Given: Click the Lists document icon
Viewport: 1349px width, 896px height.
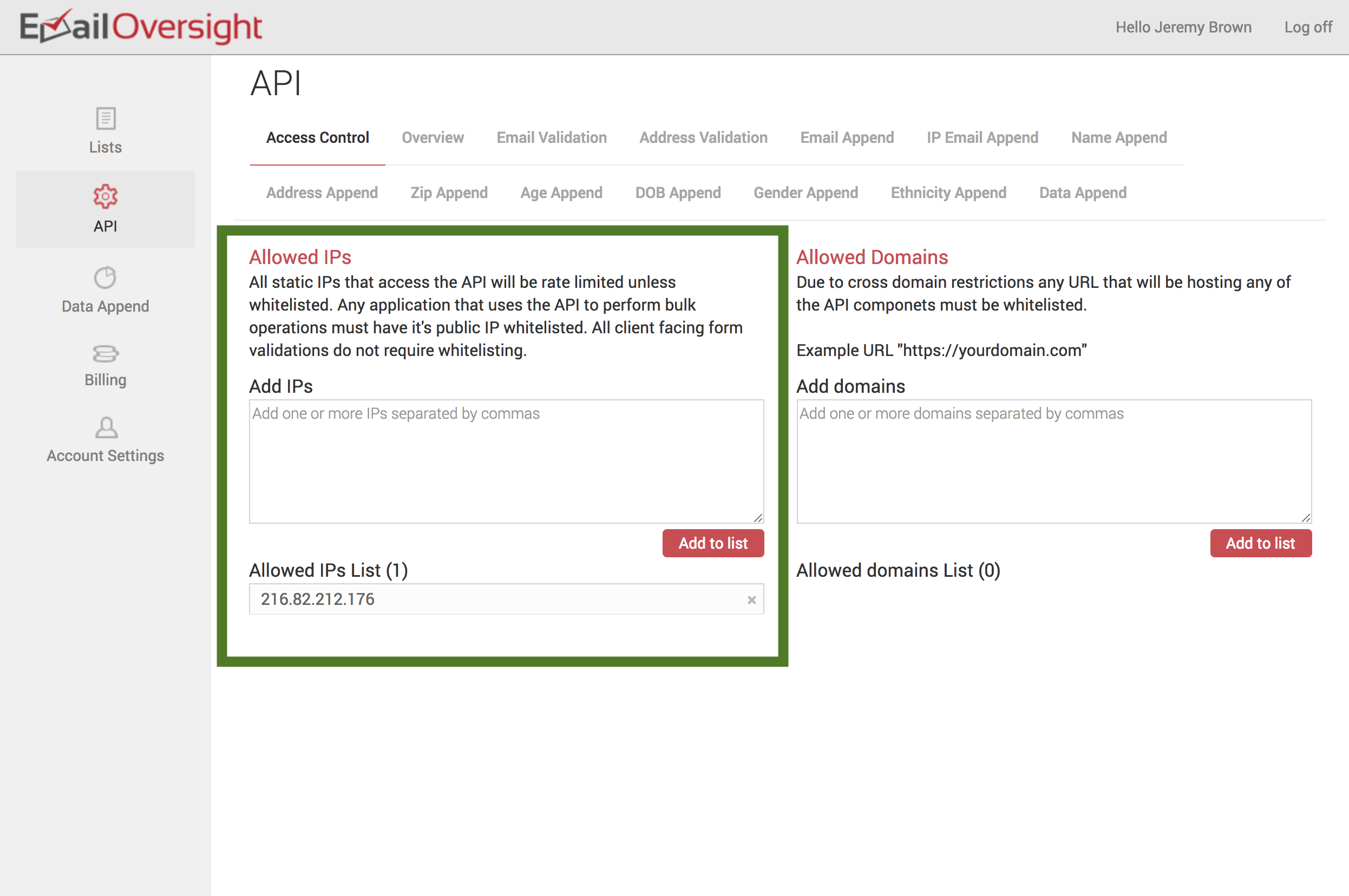Looking at the screenshot, I should tap(106, 118).
